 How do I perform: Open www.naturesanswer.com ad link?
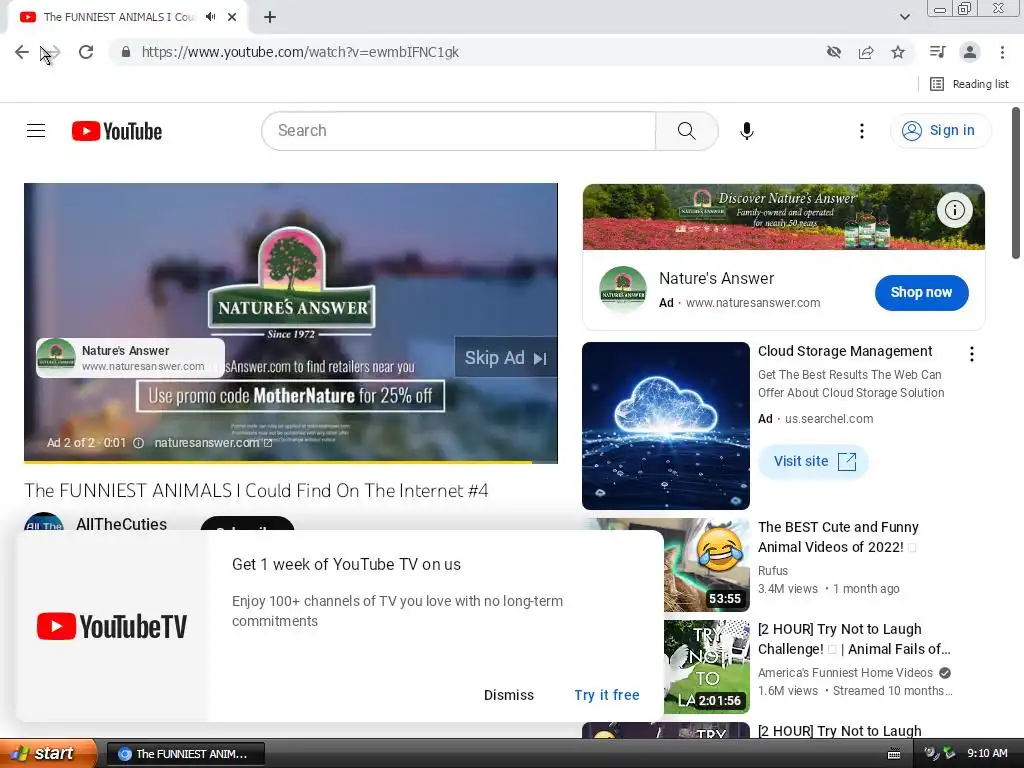click(x=752, y=303)
